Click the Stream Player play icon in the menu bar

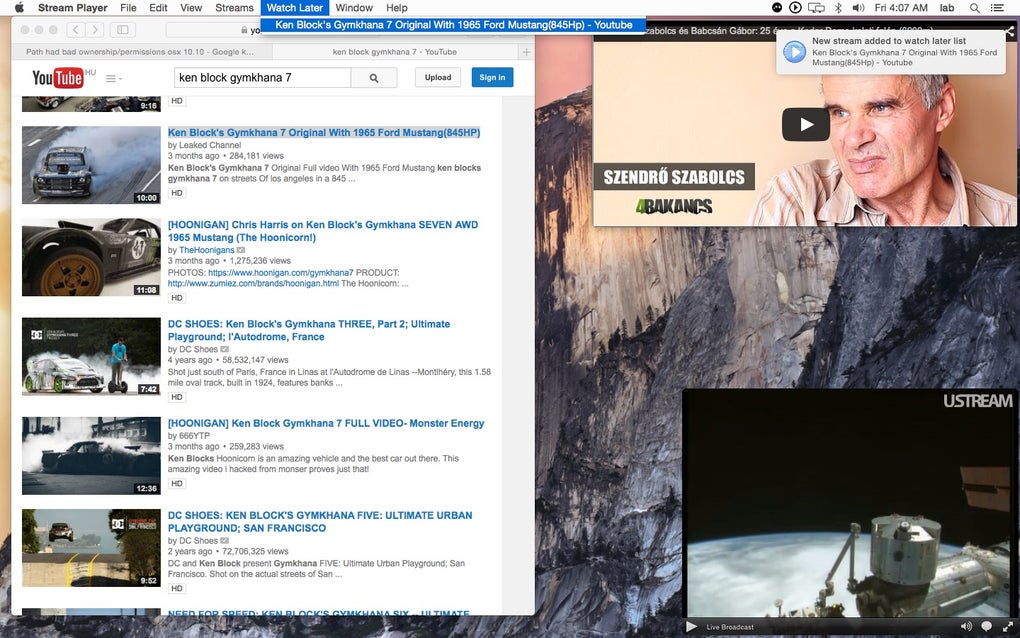(795, 8)
